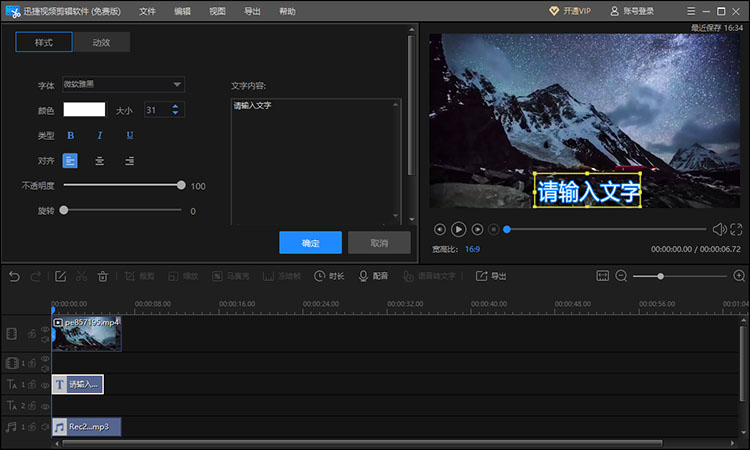Screen dimensions: 750x450
Task: Open the duration (时长) setting
Action: pyautogui.click(x=329, y=276)
